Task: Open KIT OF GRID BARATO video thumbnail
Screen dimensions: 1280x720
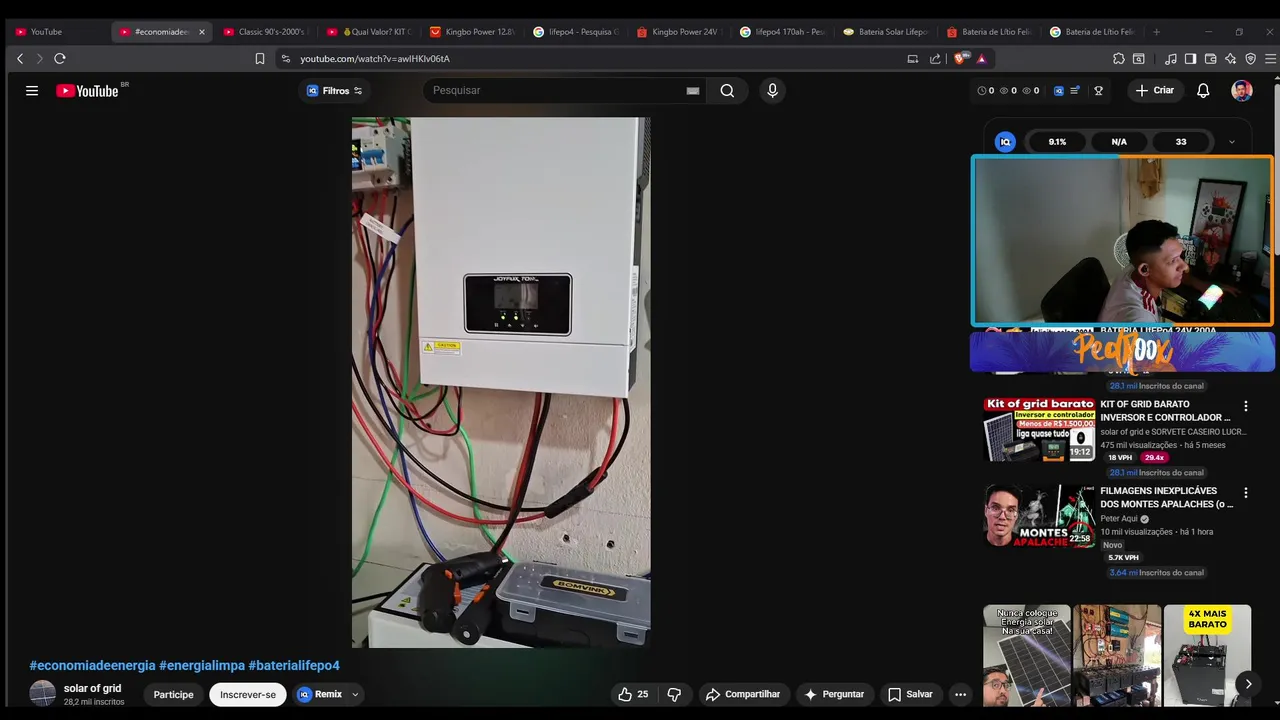Action: 1039,429
